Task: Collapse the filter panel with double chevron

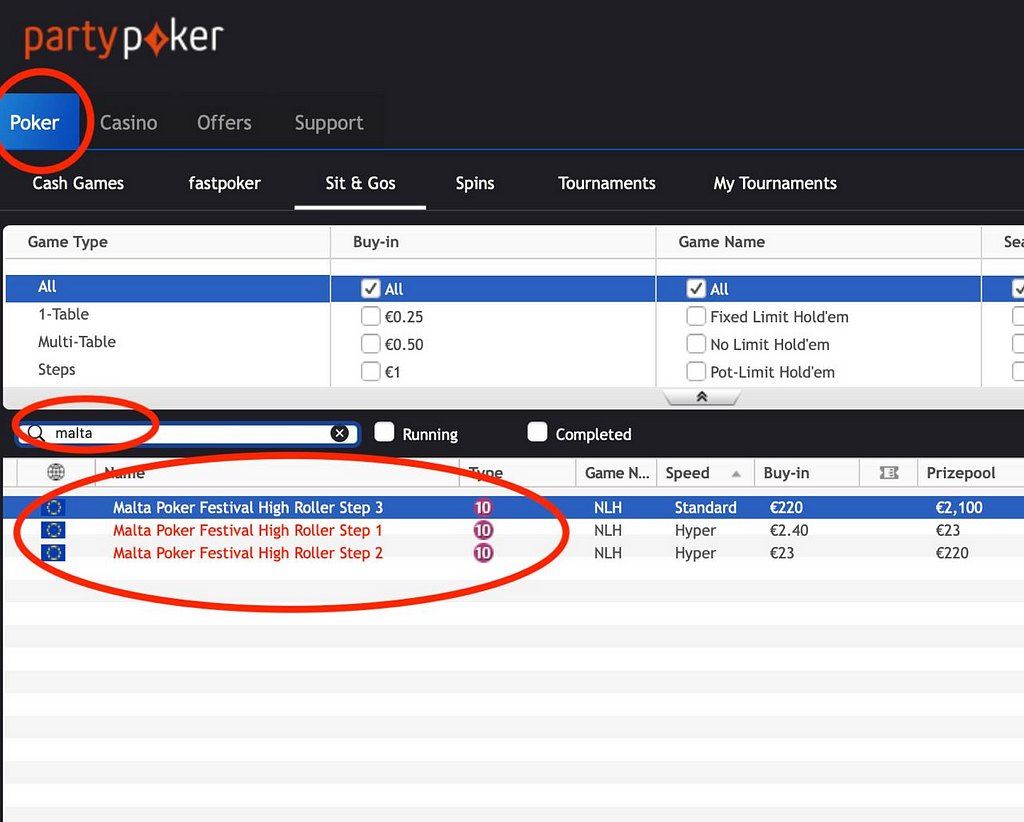Action: 702,396
